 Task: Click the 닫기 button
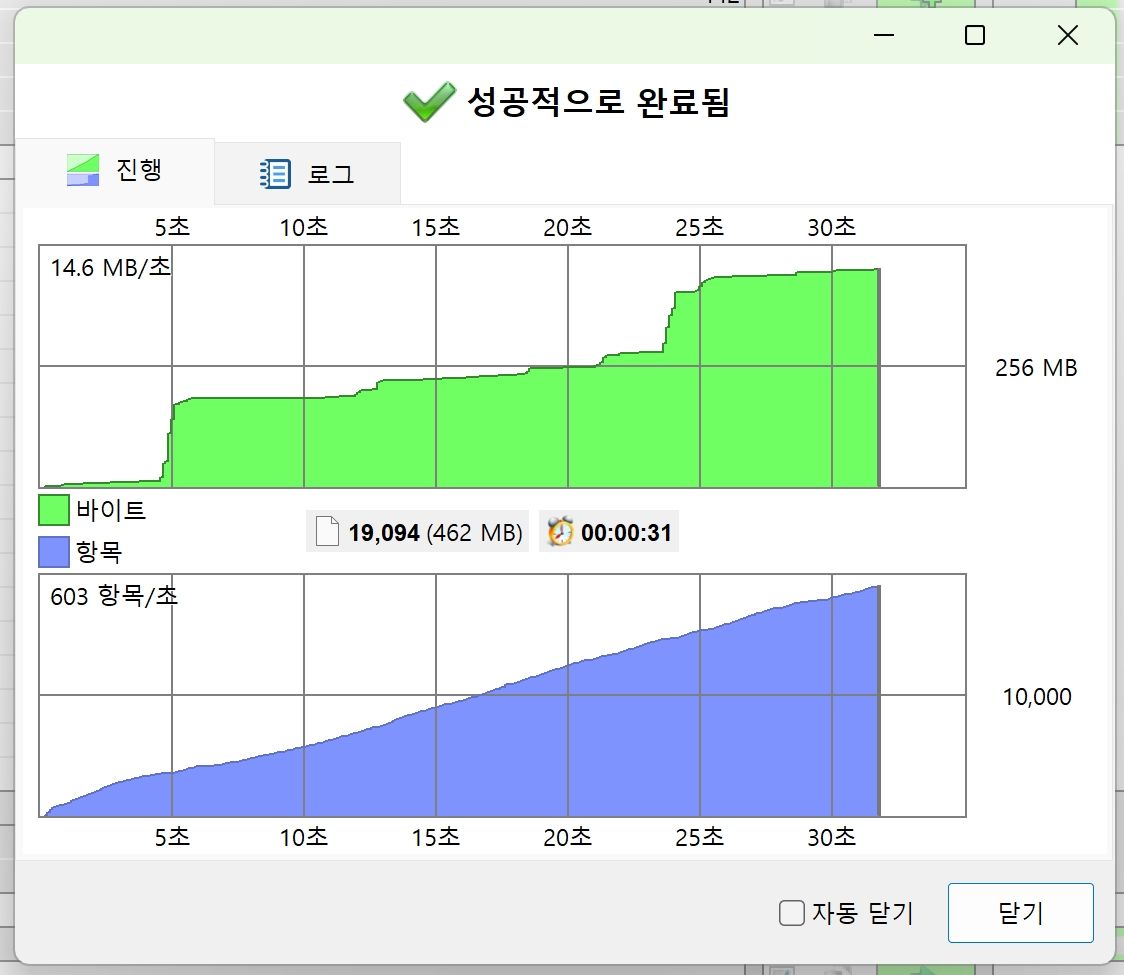coord(1020,913)
